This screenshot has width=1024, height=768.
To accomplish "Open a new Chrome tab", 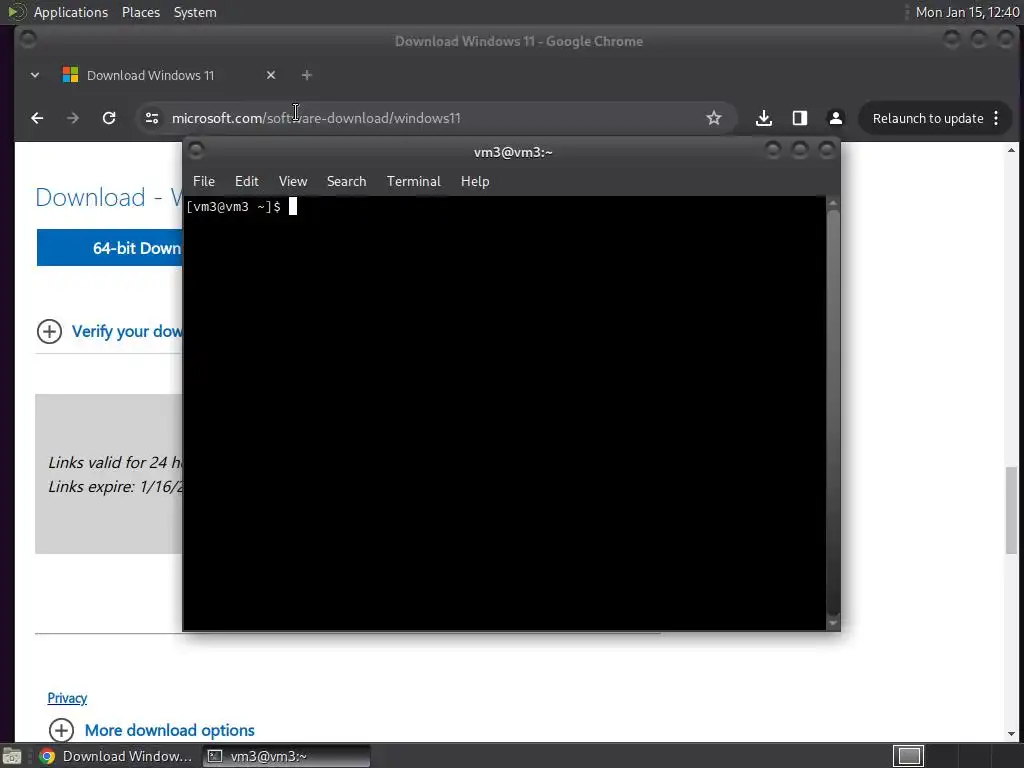I will click(x=306, y=75).
